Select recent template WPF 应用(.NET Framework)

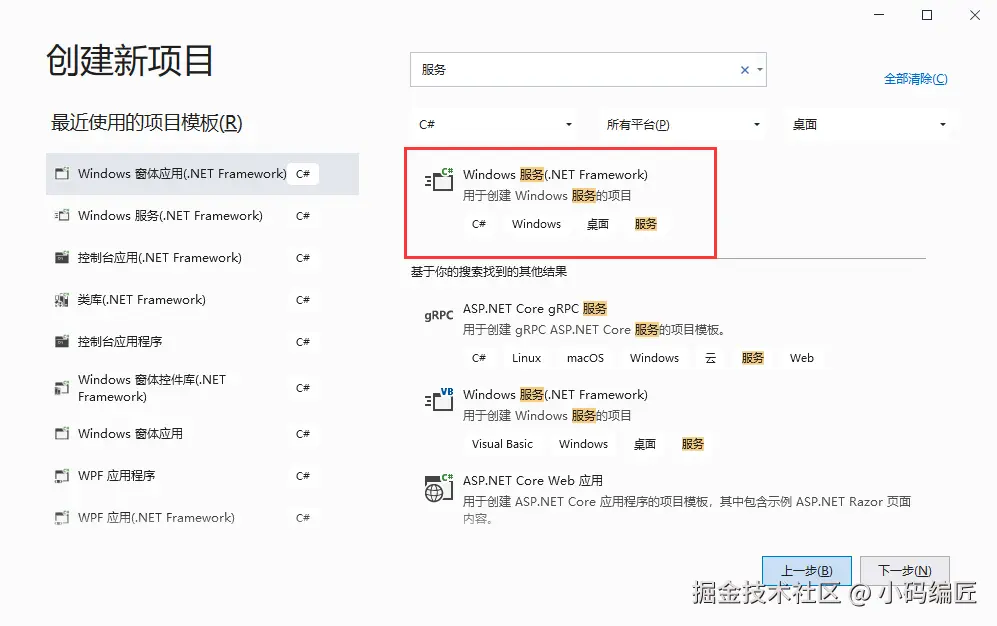[x=202, y=517]
